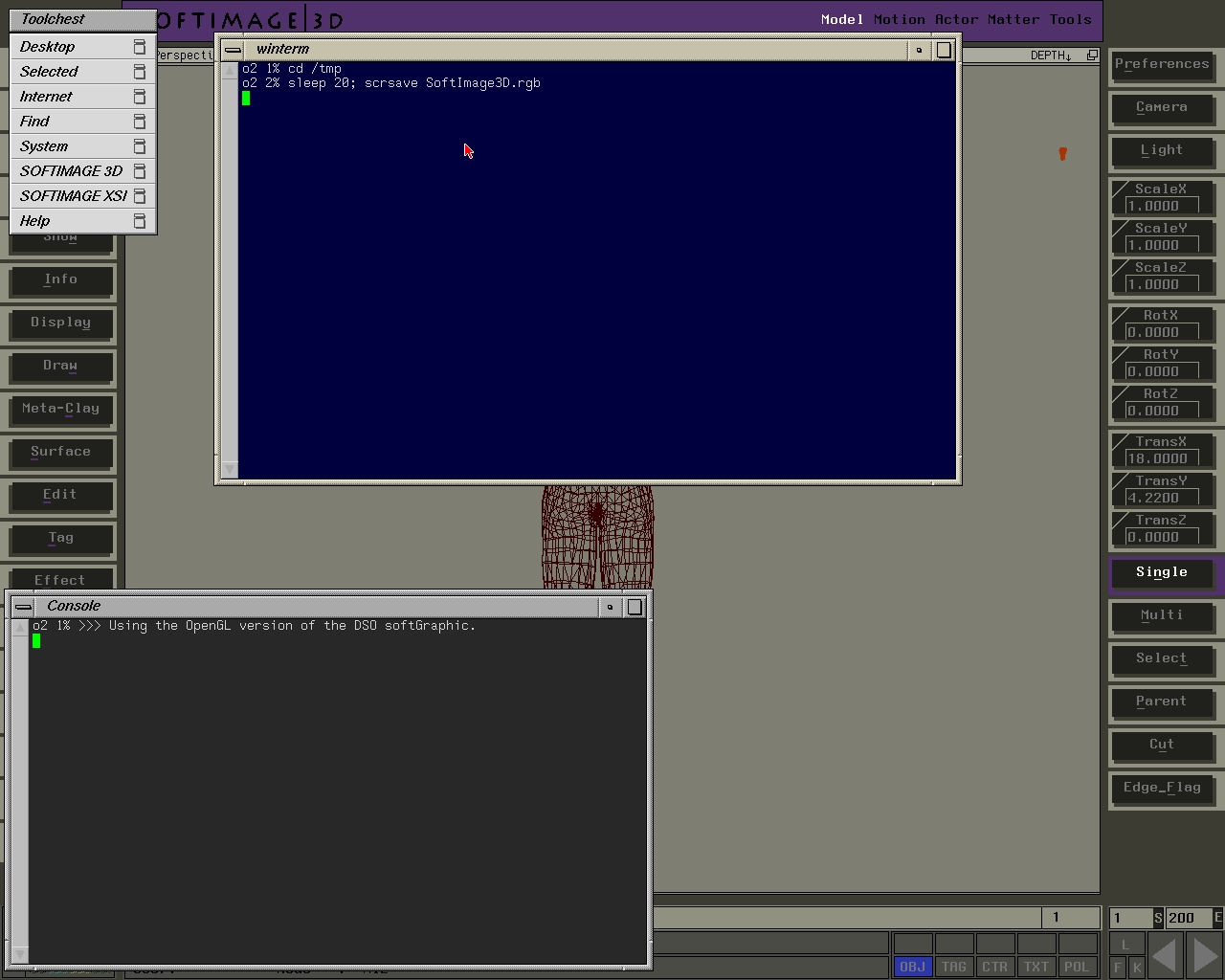The image size is (1225, 980).
Task: Click the Edge_Flag button
Action: click(1162, 788)
